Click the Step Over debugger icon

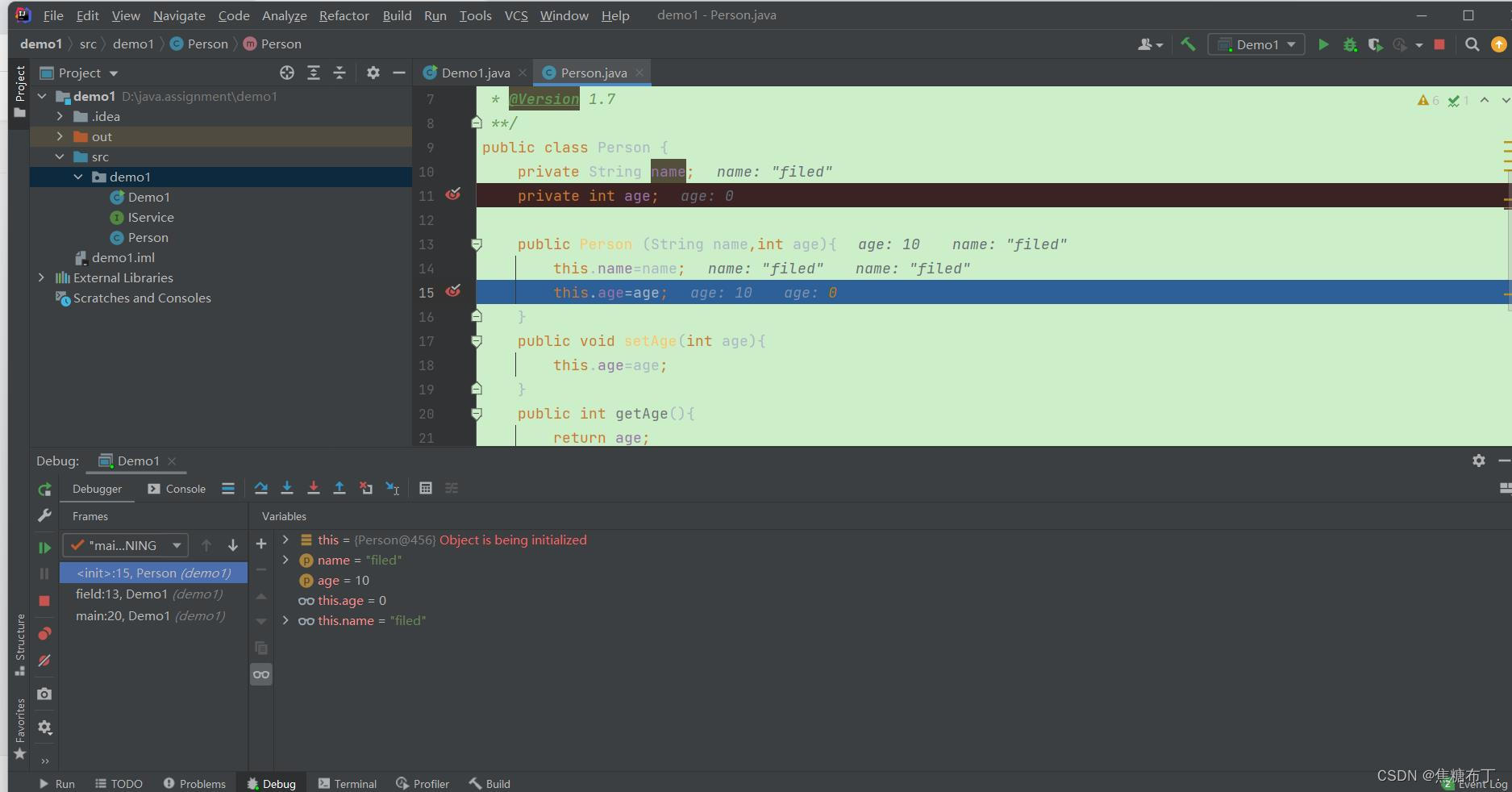tap(260, 488)
